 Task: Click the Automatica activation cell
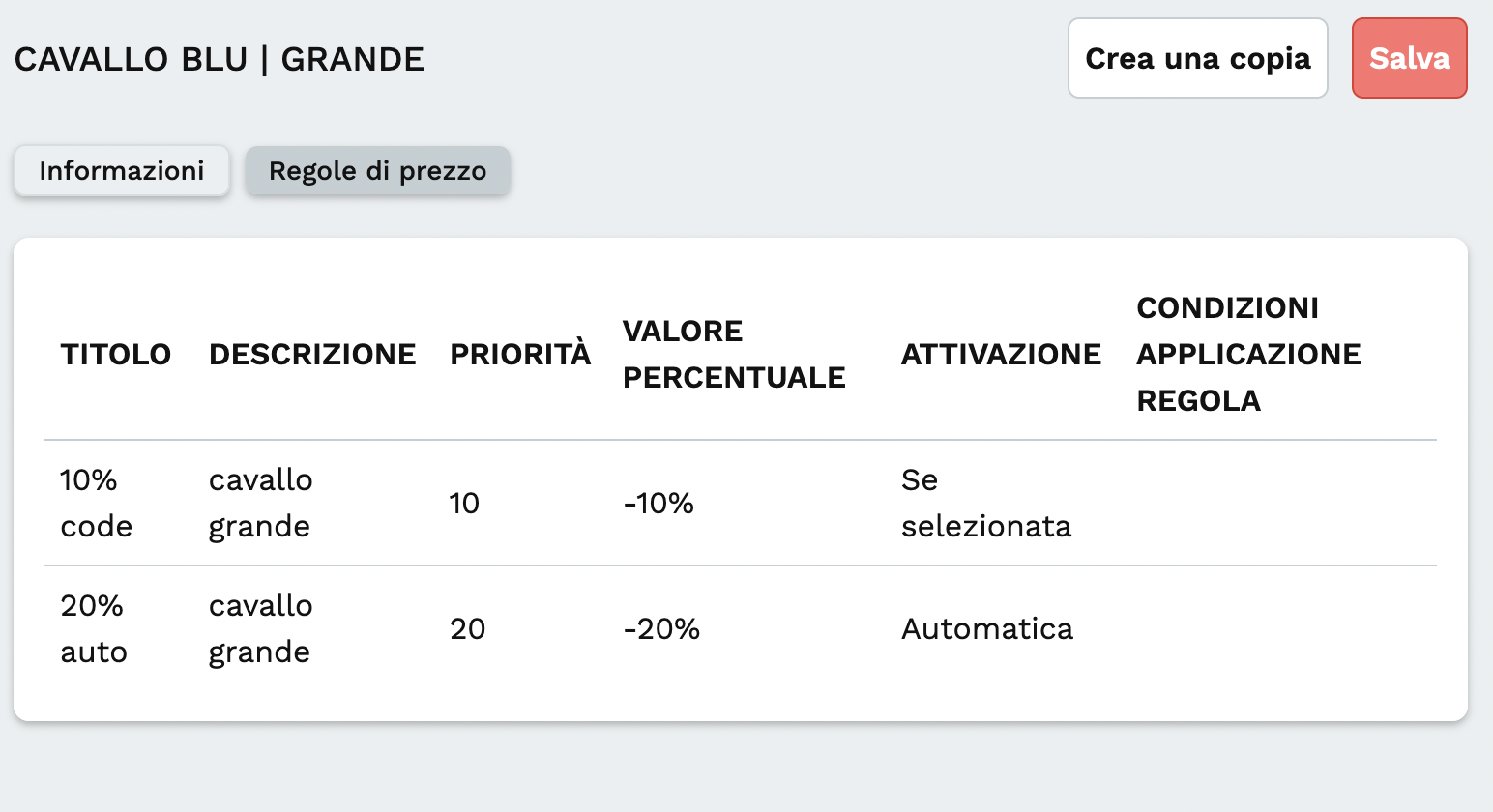coord(986,628)
